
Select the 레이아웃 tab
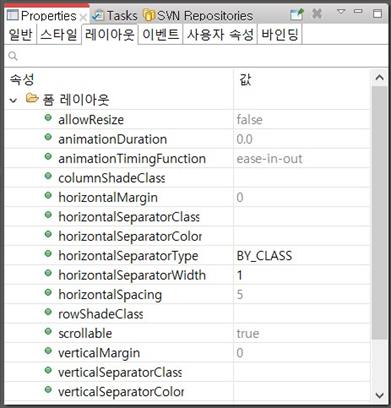(110, 34)
